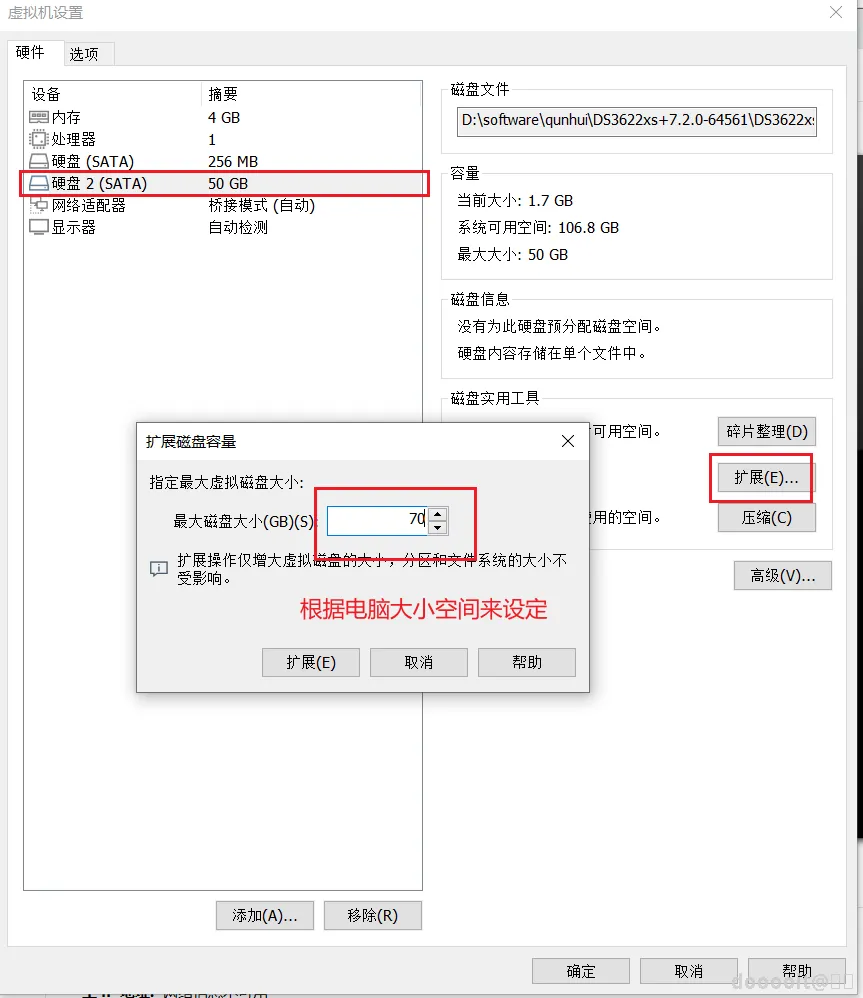Confirm with 扩展(E) in the dialog
This screenshot has width=863, height=998.
[x=310, y=662]
